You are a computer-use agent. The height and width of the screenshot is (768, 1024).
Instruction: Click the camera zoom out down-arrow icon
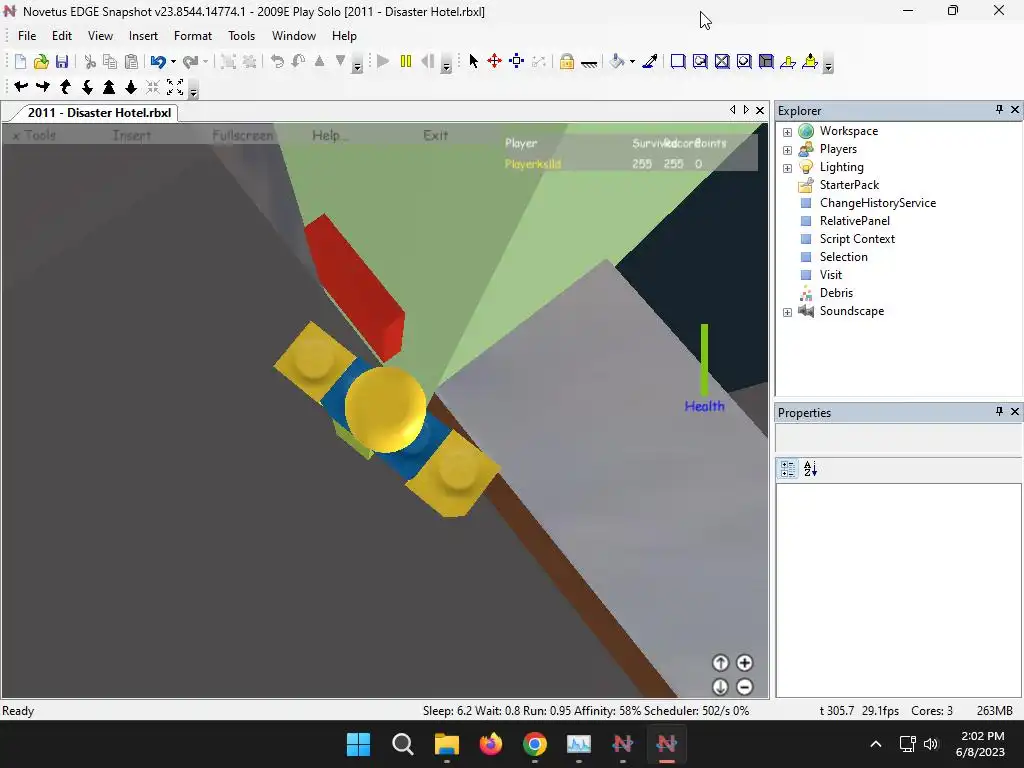click(x=131, y=86)
